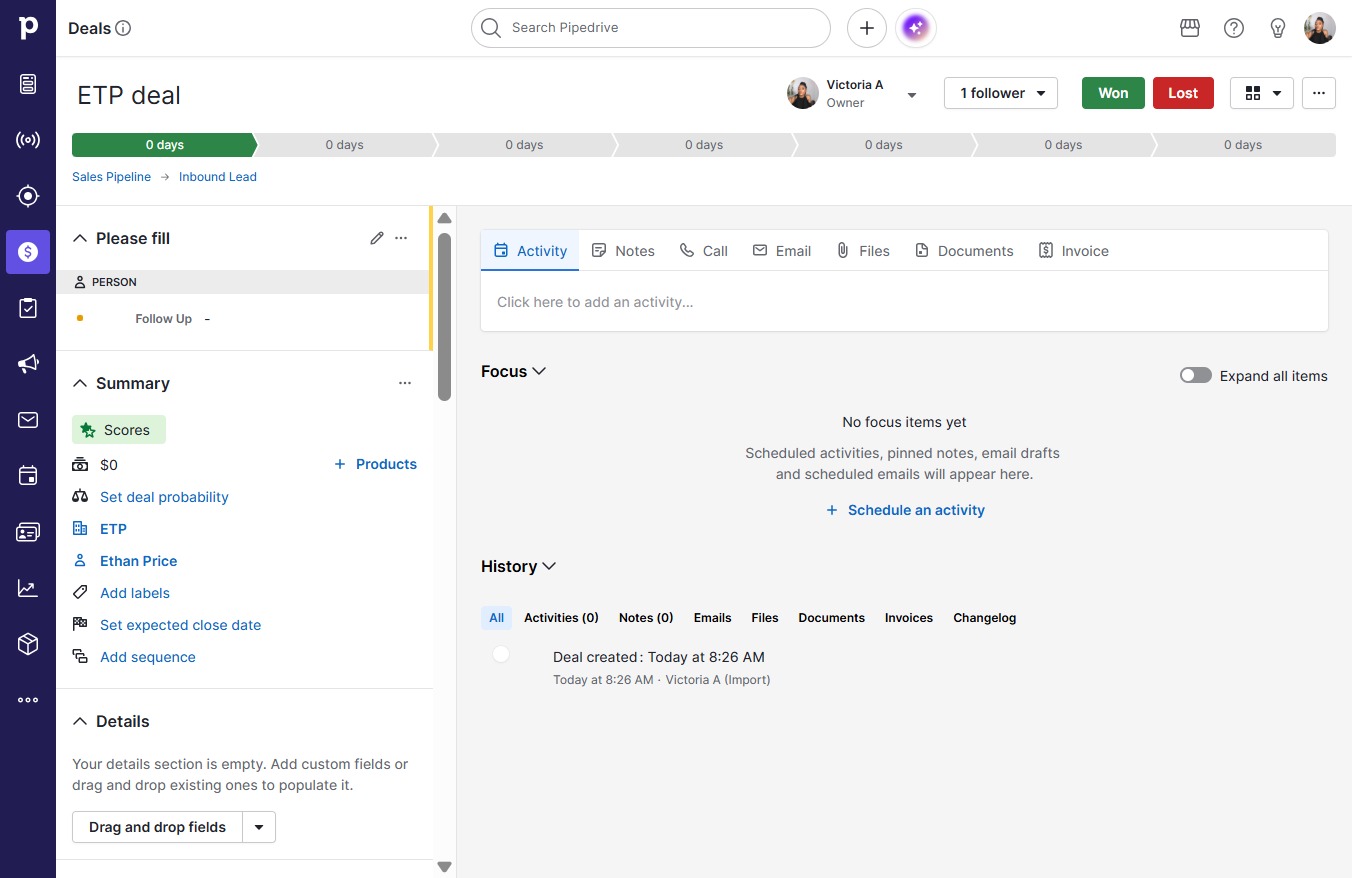1352x878 pixels.
Task: Mark the deal as Lost
Action: (1183, 93)
